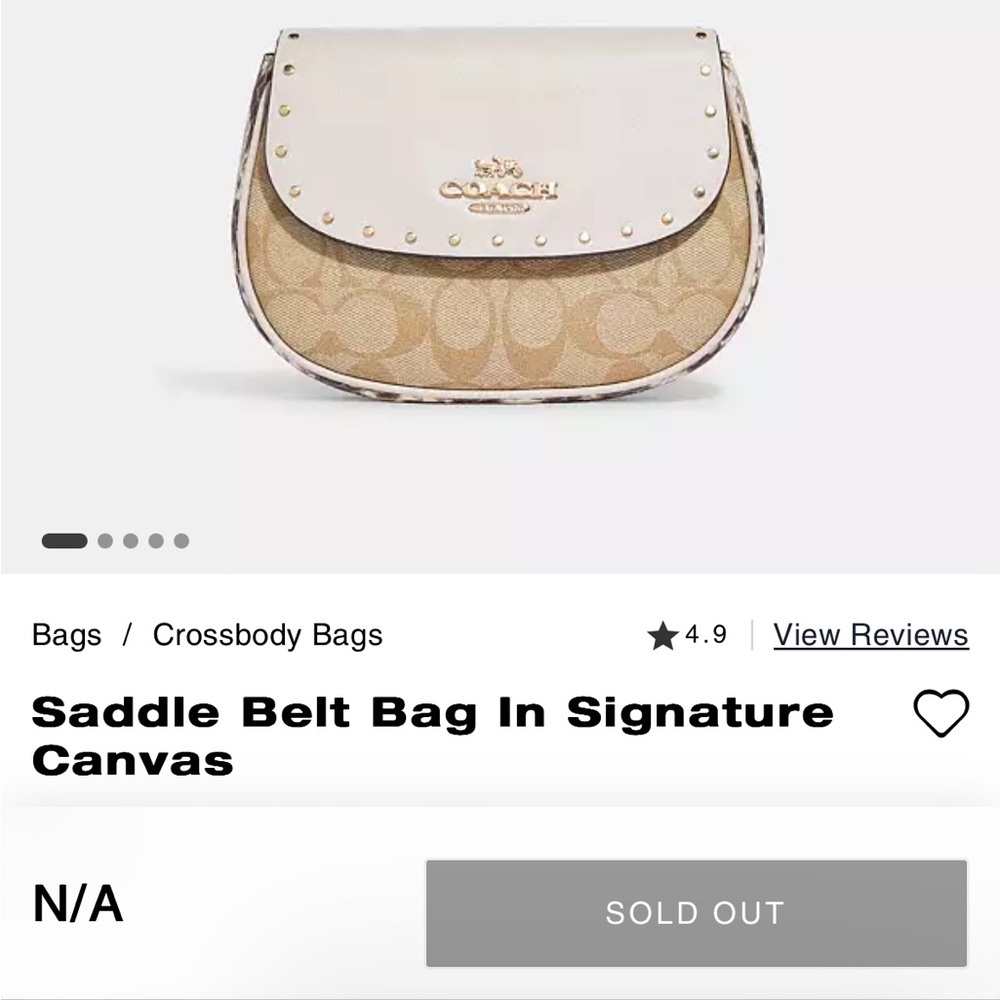Switch to third carousel image dot
Viewport: 1000px width, 1000px height.
coord(130,541)
